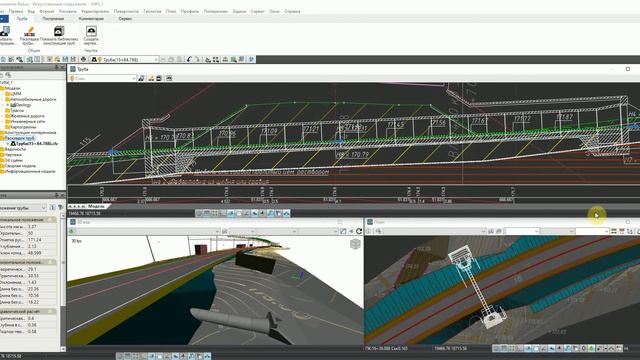The height and width of the screenshot is (360, 640).
Task: Select Сводная модель in project tree
Action: point(20,166)
